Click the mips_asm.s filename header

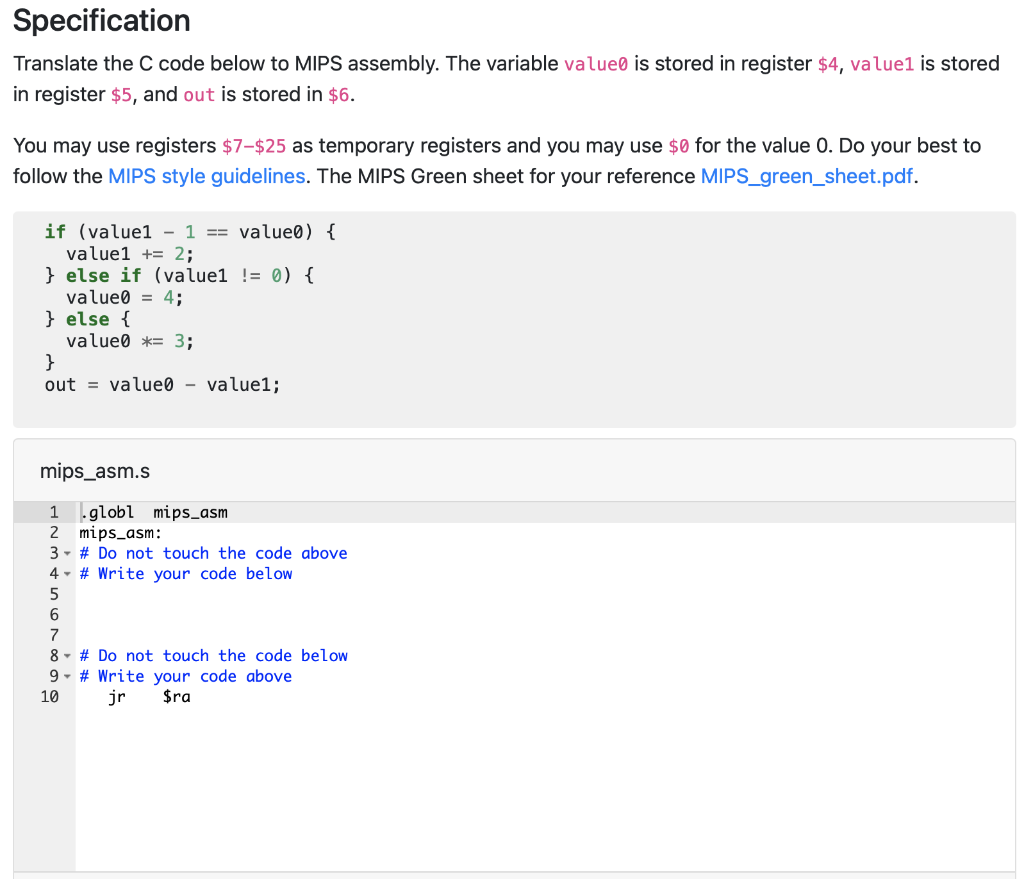click(95, 470)
